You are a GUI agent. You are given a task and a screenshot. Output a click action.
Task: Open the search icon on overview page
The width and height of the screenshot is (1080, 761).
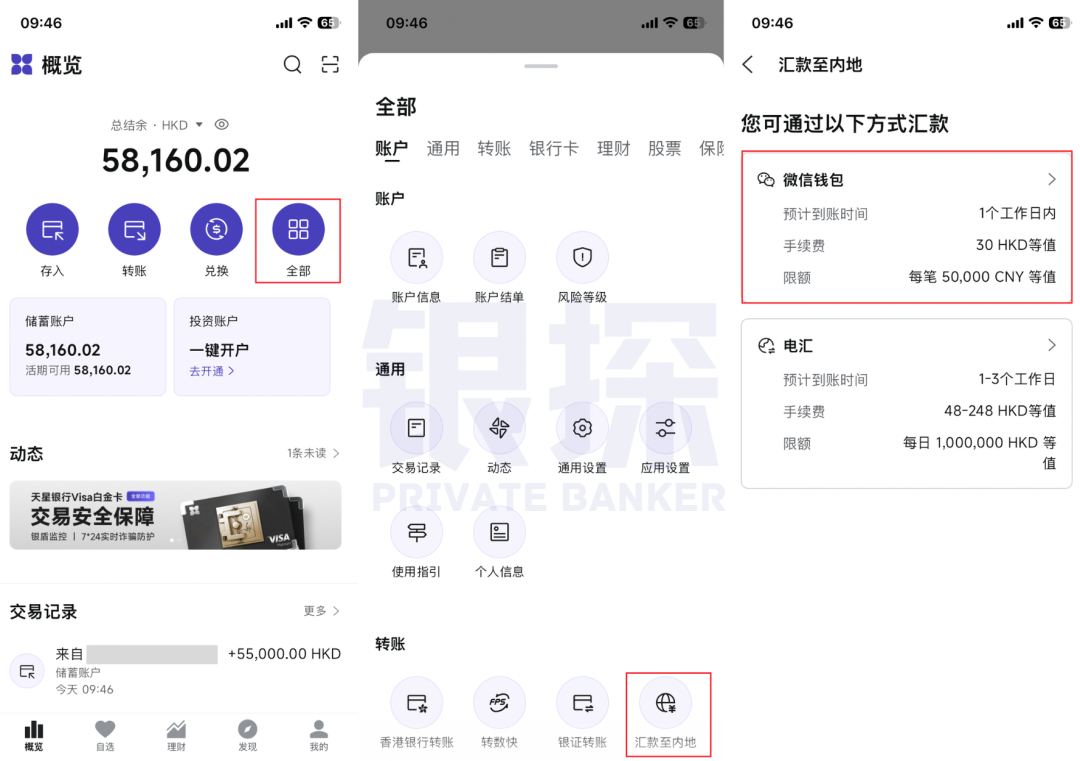click(292, 64)
